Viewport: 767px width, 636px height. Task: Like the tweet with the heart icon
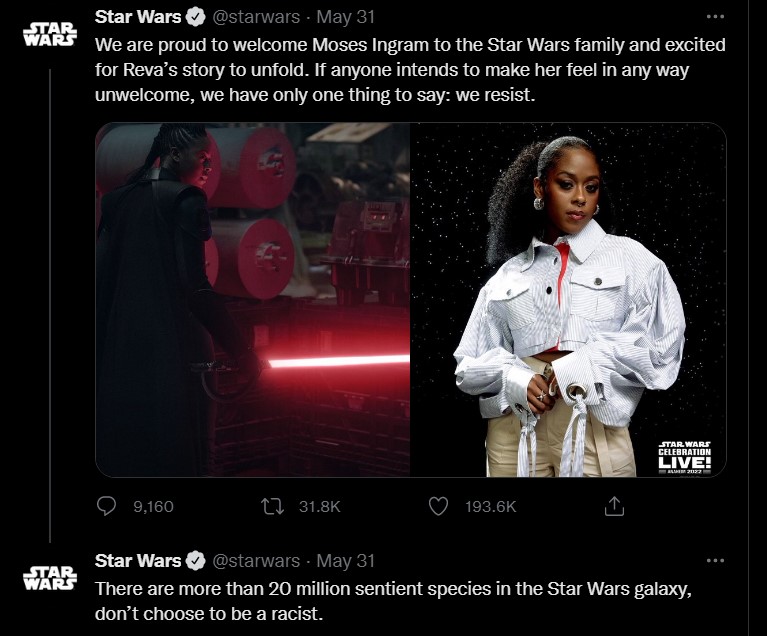(x=438, y=506)
